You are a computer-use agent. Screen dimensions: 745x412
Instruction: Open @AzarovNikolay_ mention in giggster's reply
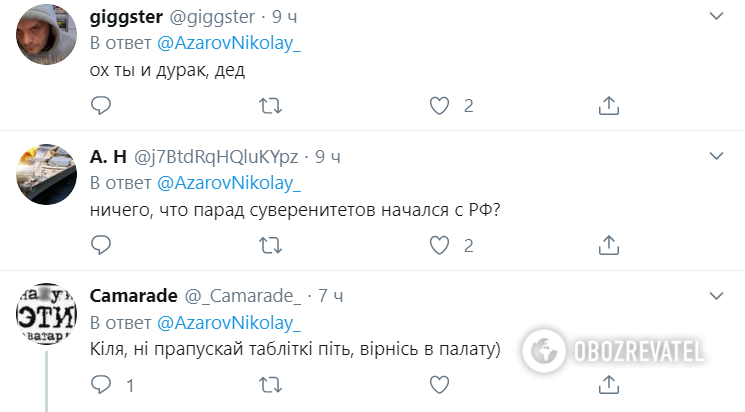[x=229, y=43]
